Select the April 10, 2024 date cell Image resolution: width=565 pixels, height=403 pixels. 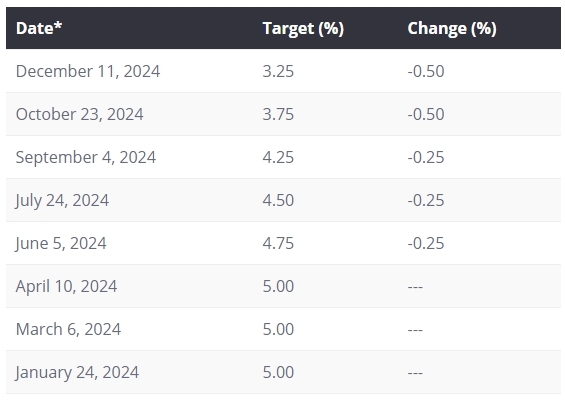66,286
